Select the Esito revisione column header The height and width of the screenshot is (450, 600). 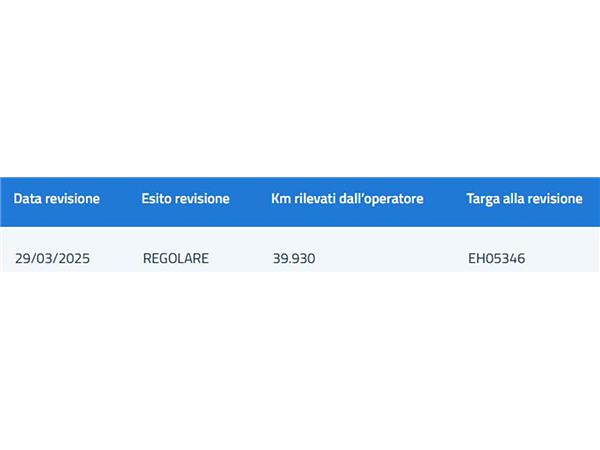186,199
